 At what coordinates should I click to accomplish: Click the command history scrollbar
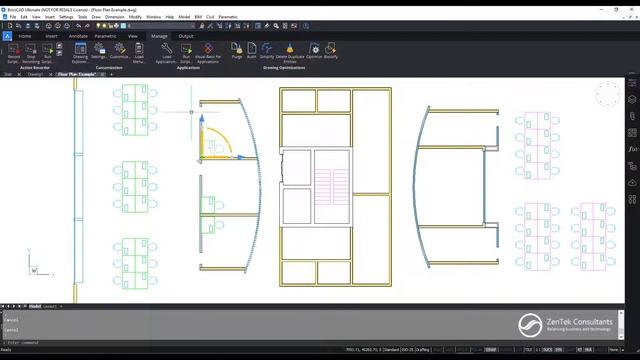coord(621,324)
